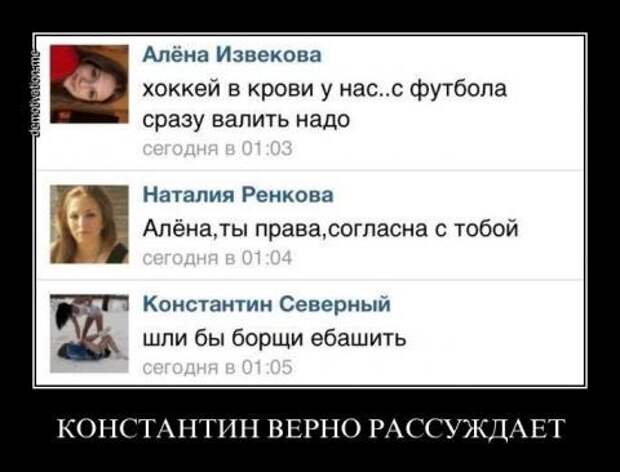Screen dimensions: 620x472
Task: Click the word 'футбола' in first comment
Action: (457, 89)
